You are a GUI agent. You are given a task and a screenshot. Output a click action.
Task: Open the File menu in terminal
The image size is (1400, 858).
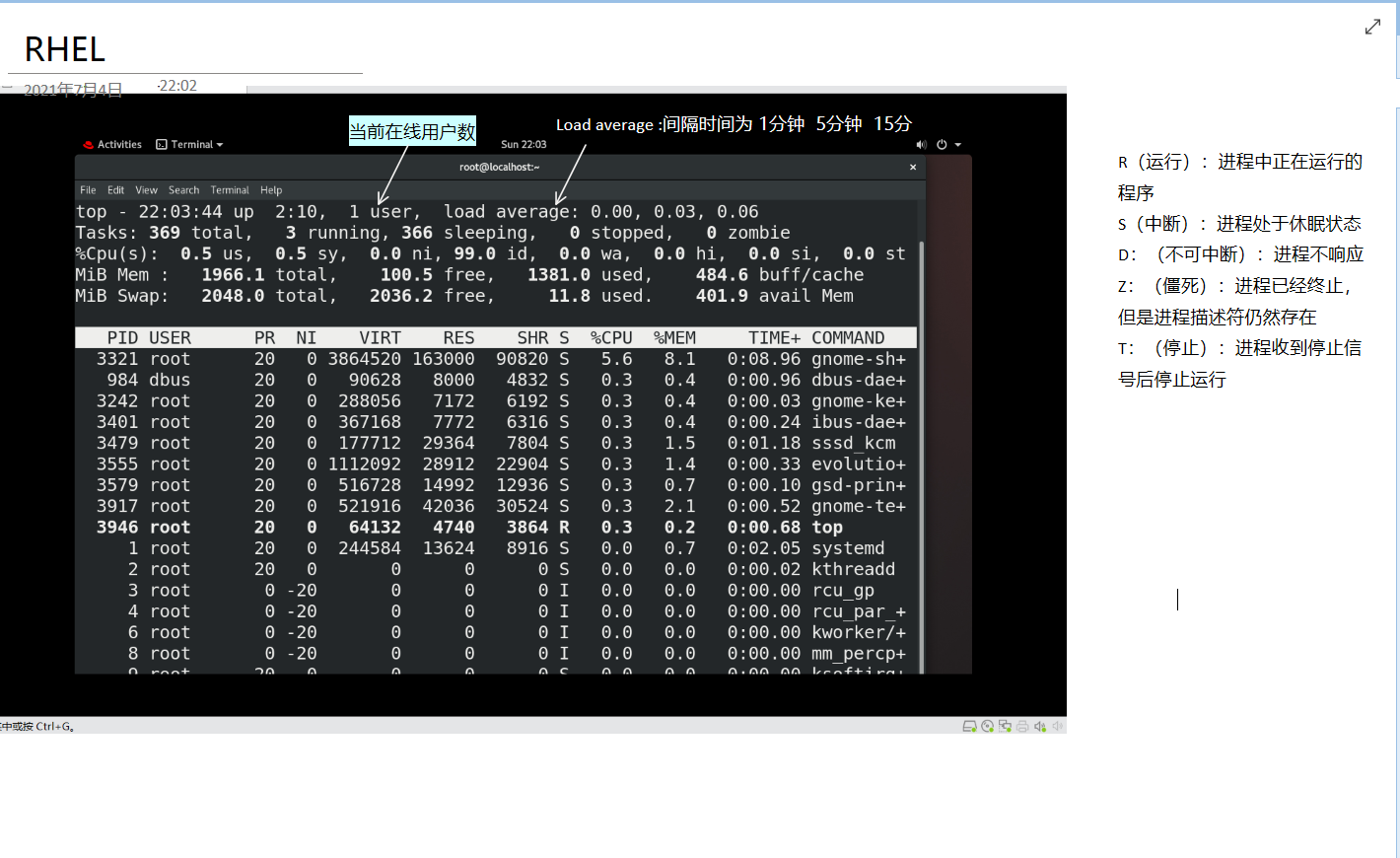[x=88, y=190]
